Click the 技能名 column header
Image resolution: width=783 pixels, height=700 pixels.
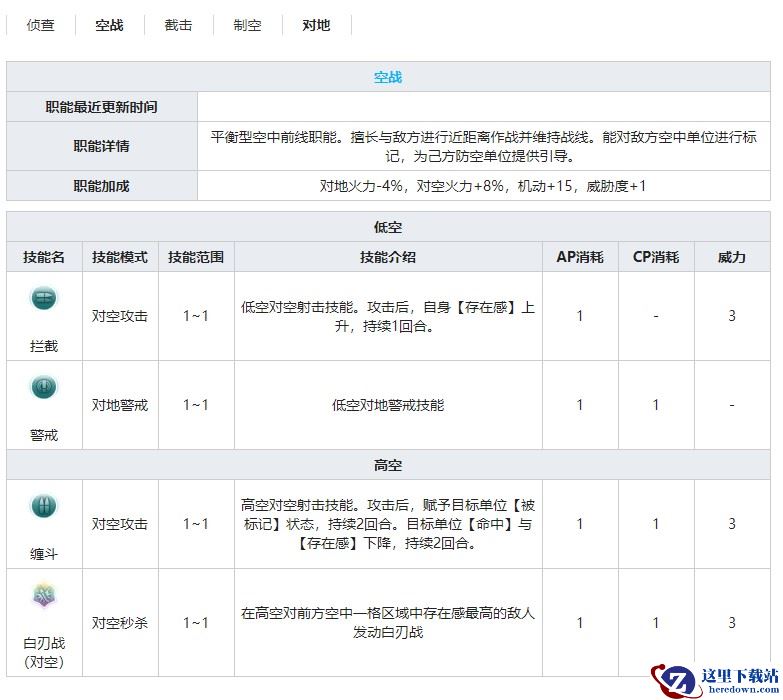pos(44,257)
